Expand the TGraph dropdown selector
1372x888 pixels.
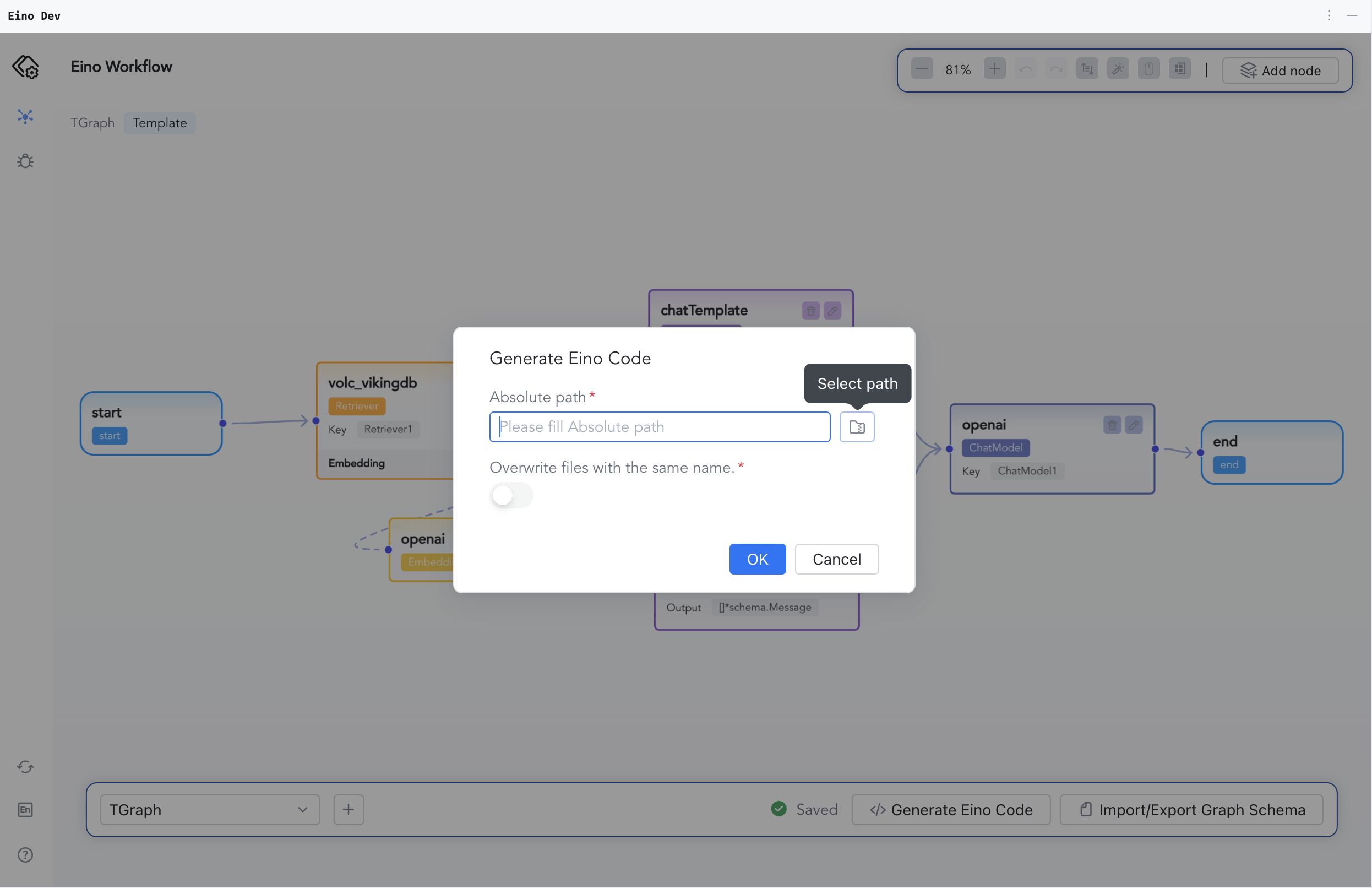tap(210, 810)
